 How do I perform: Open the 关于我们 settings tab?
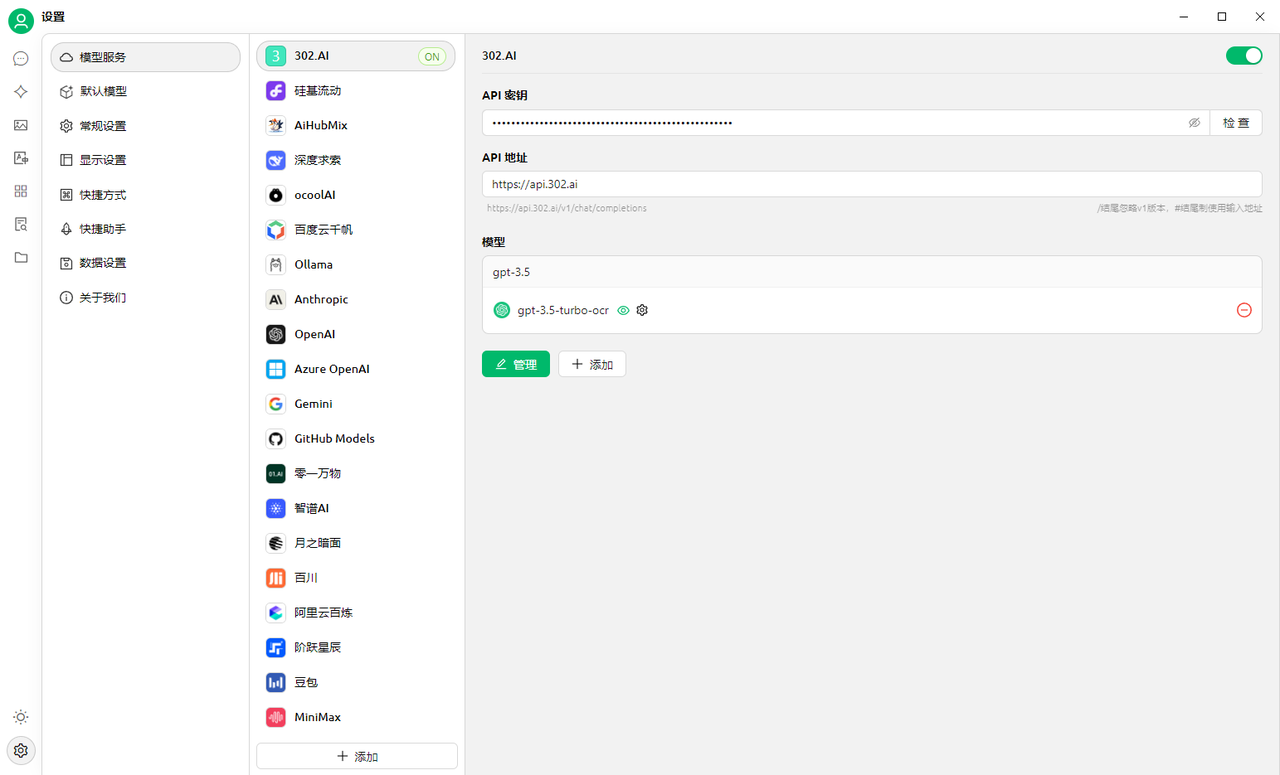tap(146, 298)
